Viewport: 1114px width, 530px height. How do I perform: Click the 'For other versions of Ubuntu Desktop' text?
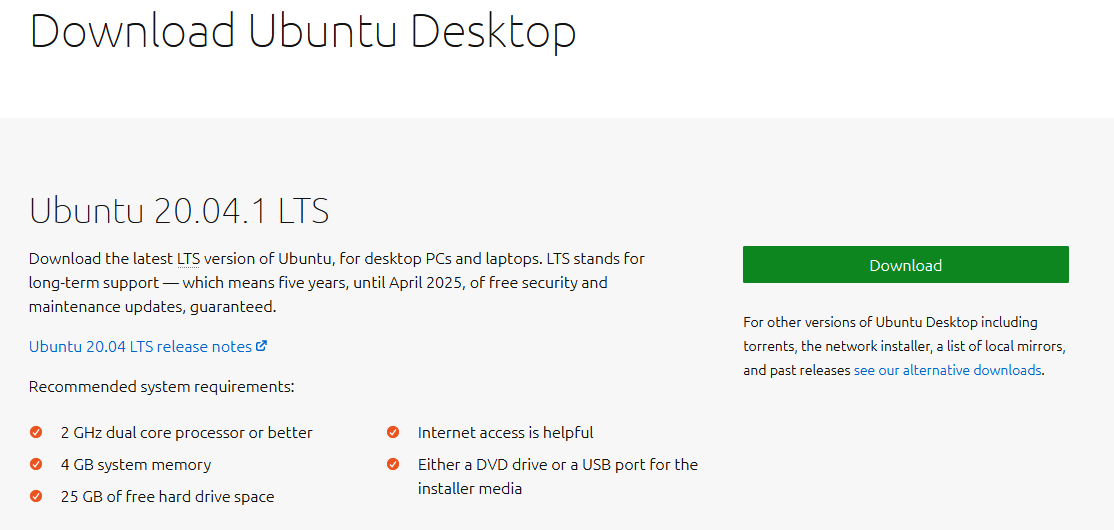[x=890, y=322]
